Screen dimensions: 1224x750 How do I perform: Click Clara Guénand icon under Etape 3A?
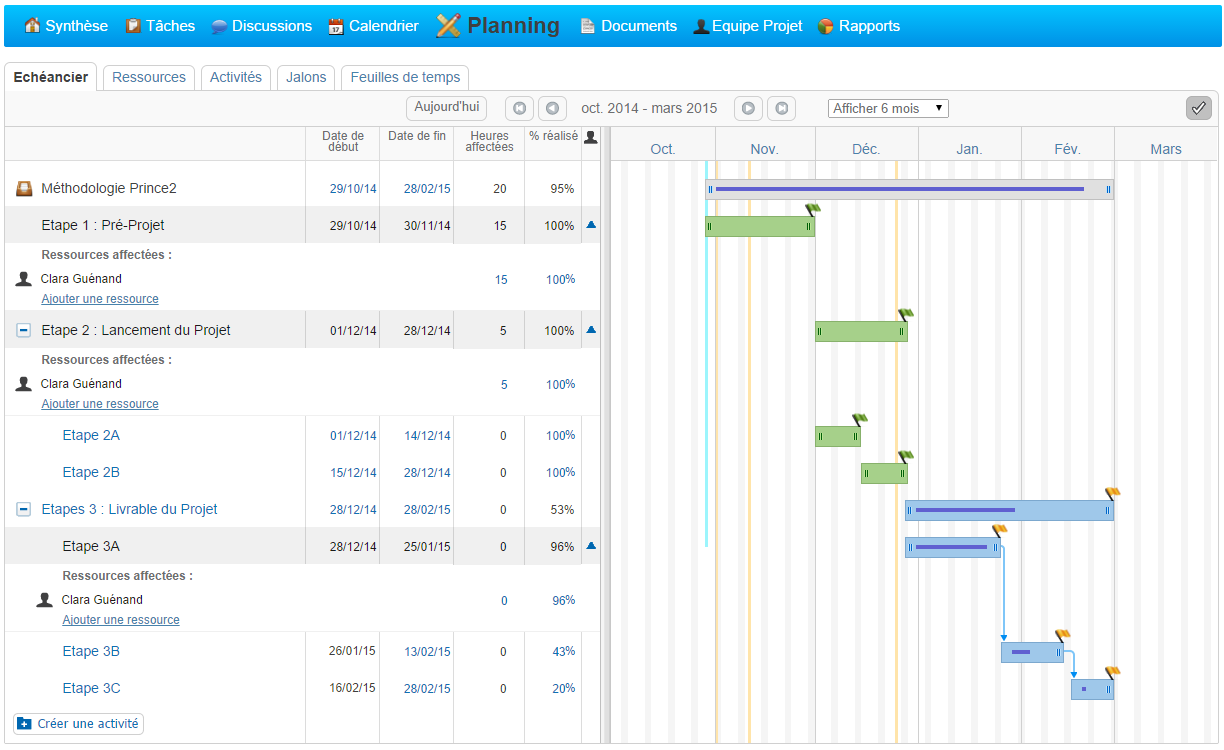45,600
